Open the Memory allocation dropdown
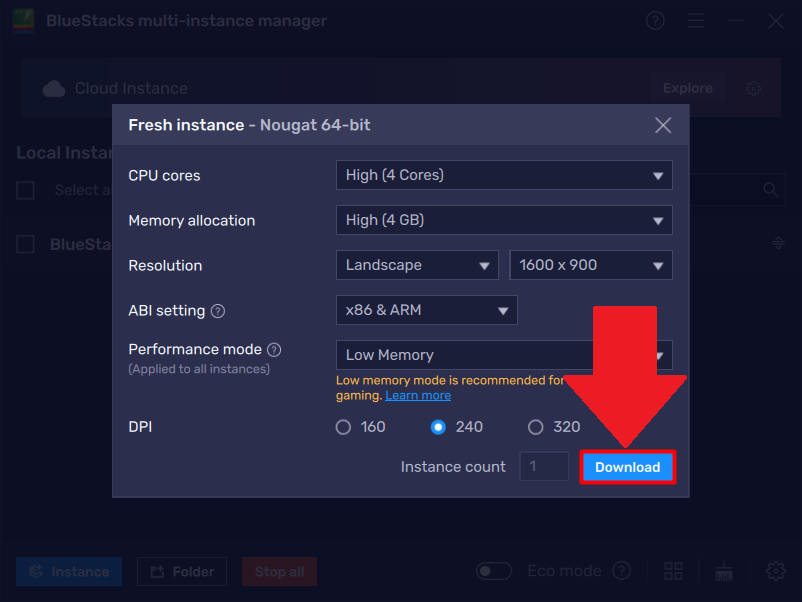The height and width of the screenshot is (602, 802). pyautogui.click(x=504, y=220)
